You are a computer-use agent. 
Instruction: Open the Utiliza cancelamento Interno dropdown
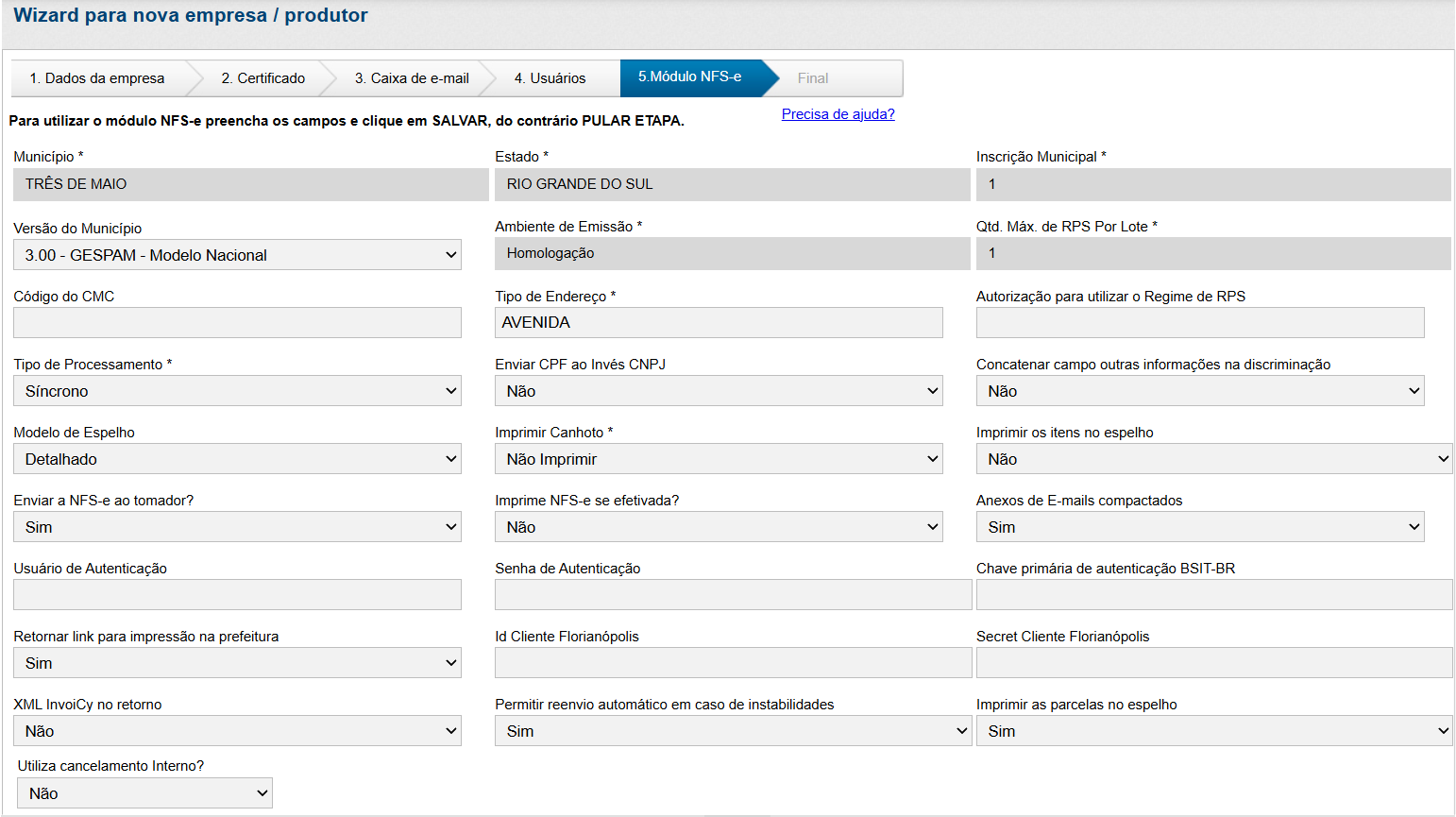tap(144, 793)
